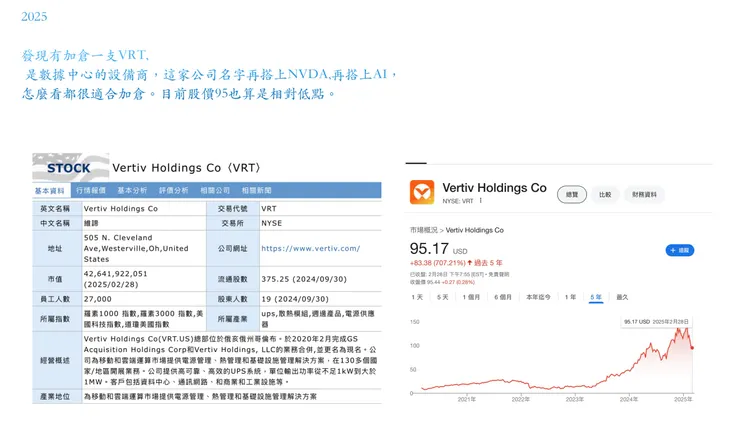
Task: Click the red endpoint dot on the price chart
Action: [692, 348]
